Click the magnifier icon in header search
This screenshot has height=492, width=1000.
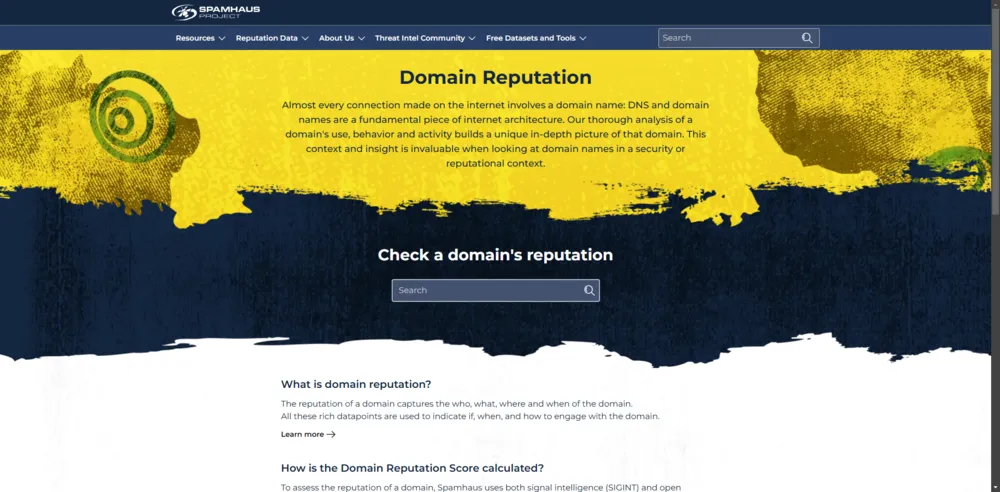[x=807, y=38]
